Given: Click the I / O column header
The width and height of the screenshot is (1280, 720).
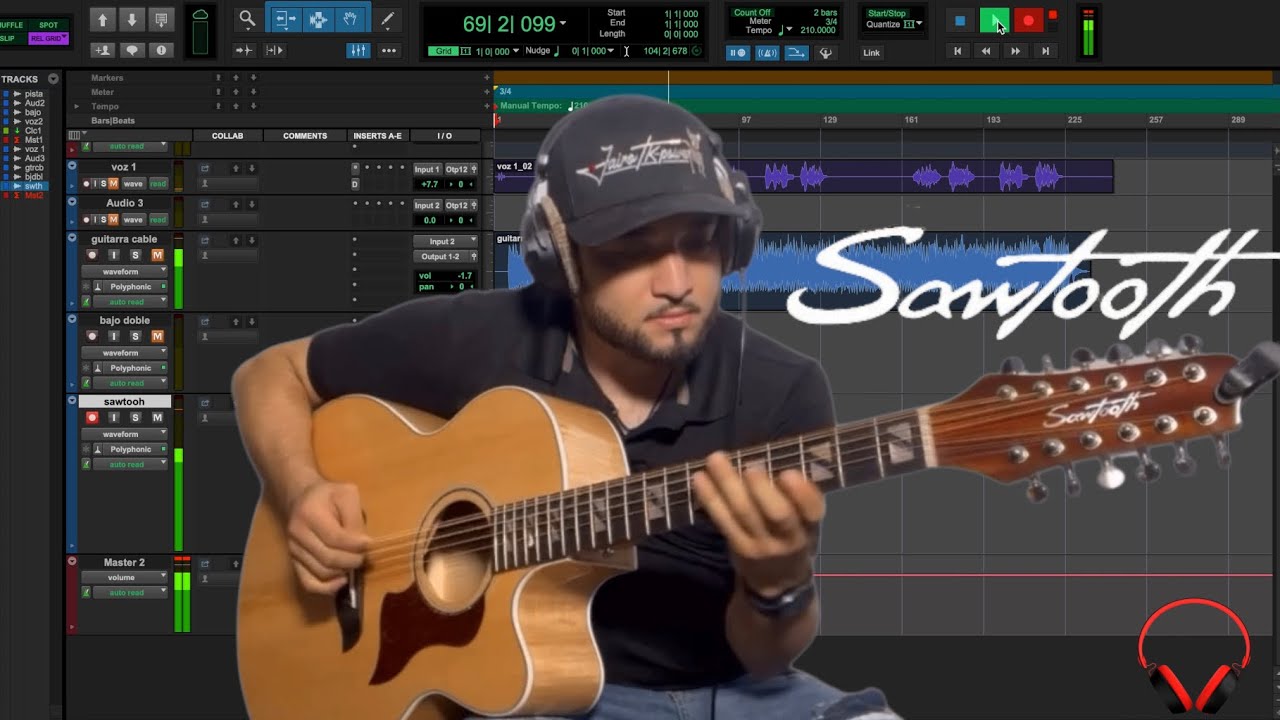Looking at the screenshot, I should 444,136.
